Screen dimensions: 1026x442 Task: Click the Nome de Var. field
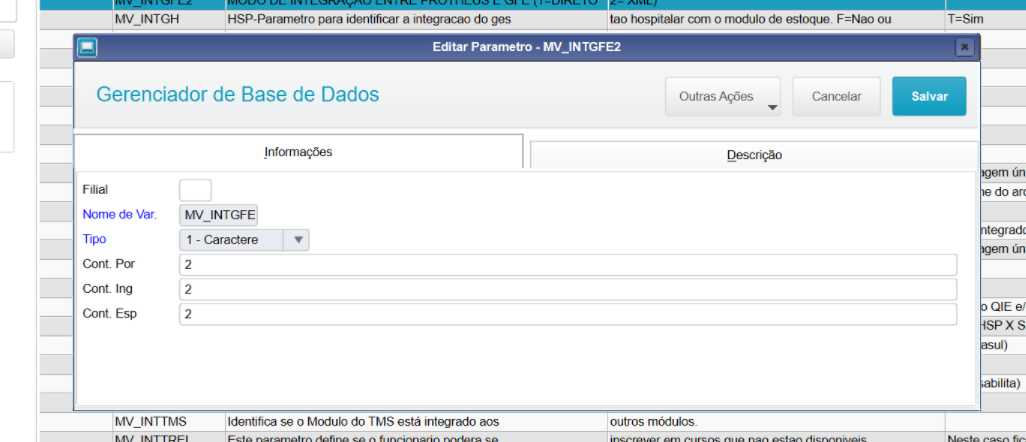[219, 215]
